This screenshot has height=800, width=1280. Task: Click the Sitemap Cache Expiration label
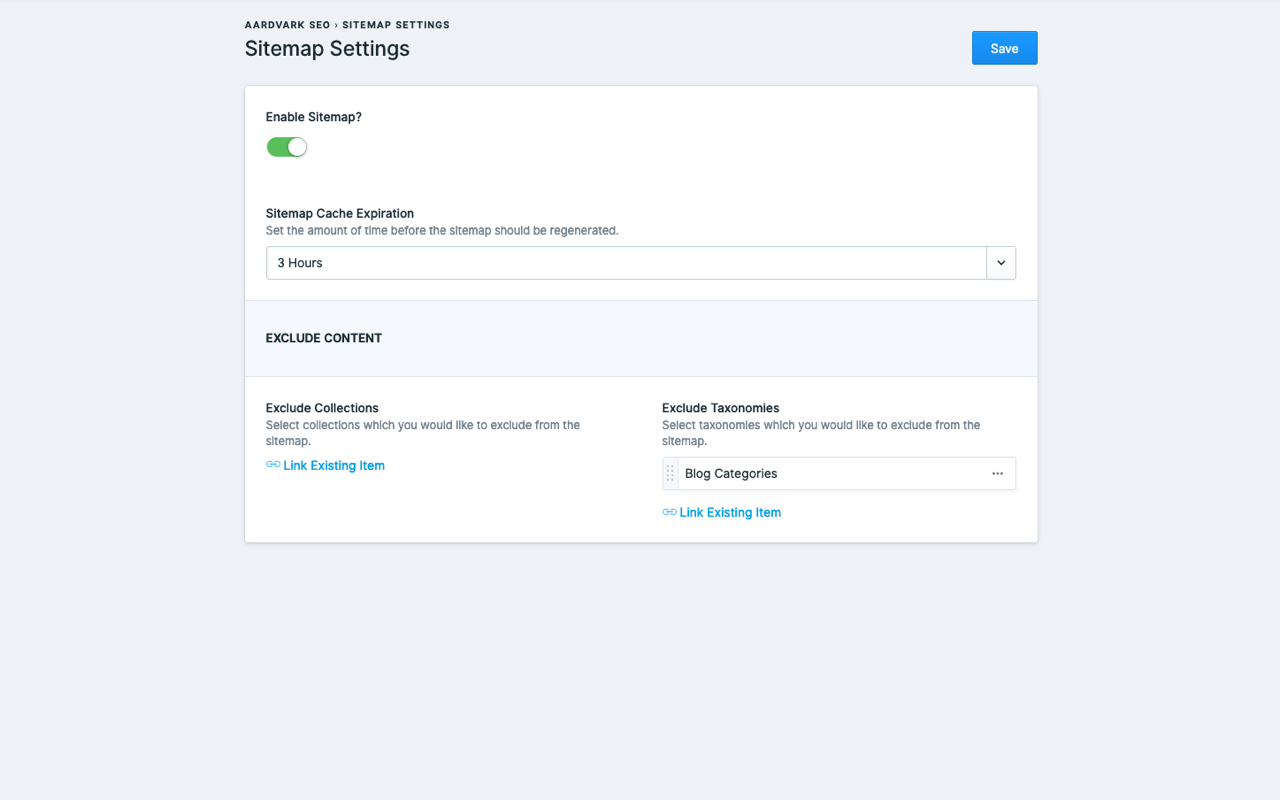point(340,213)
